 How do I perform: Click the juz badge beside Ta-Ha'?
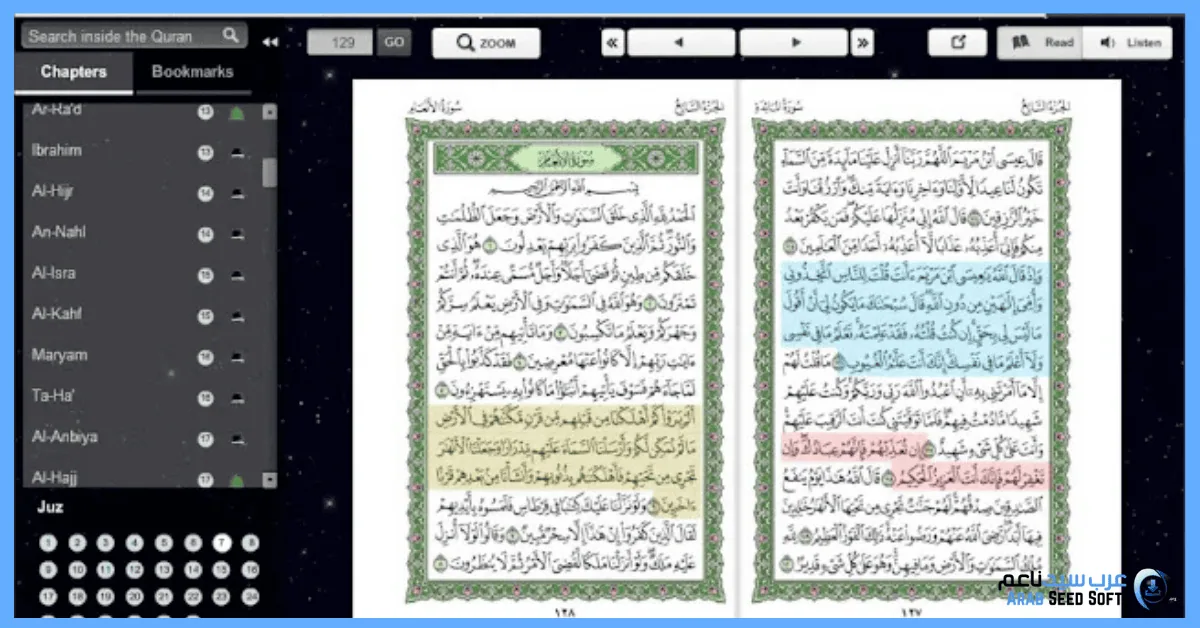pyautogui.click(x=206, y=399)
